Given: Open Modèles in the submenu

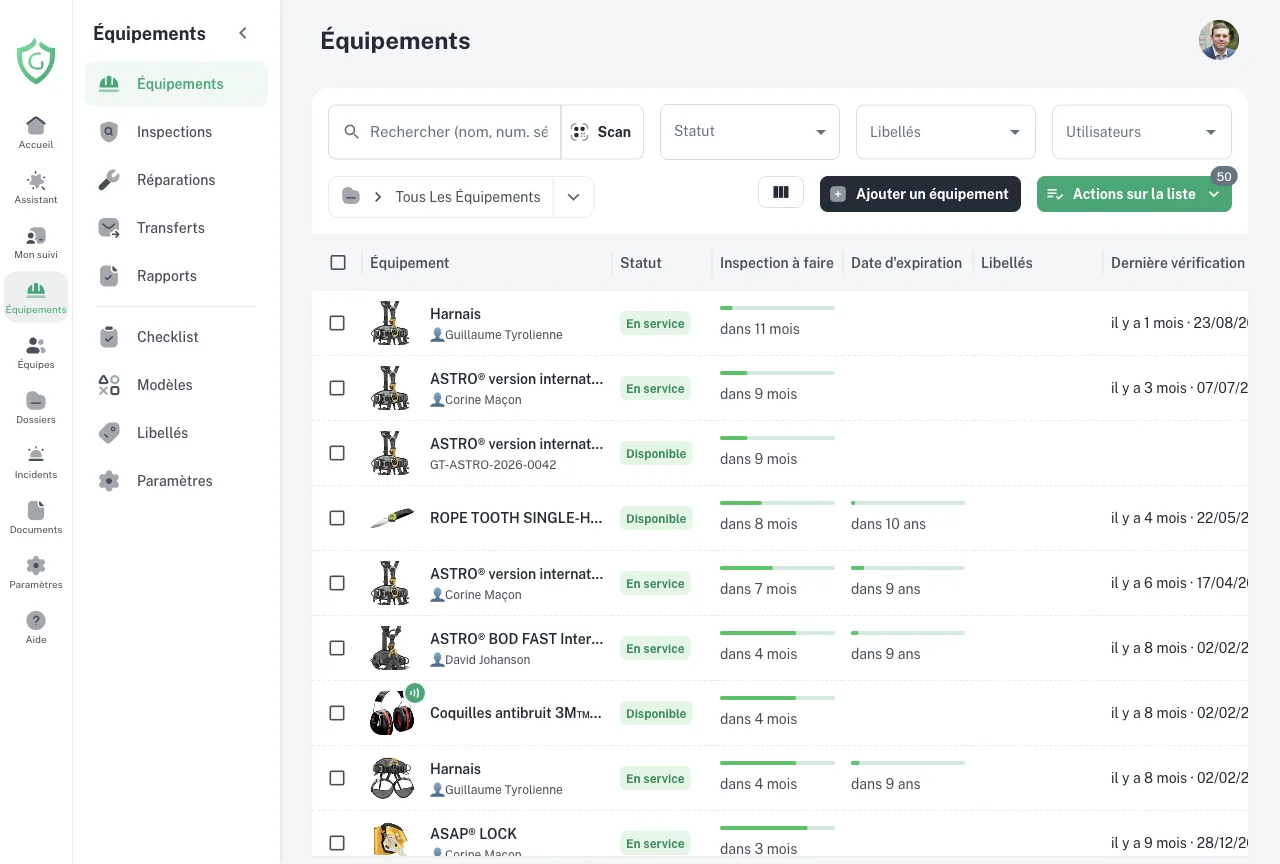Looking at the screenshot, I should tap(176, 385).
